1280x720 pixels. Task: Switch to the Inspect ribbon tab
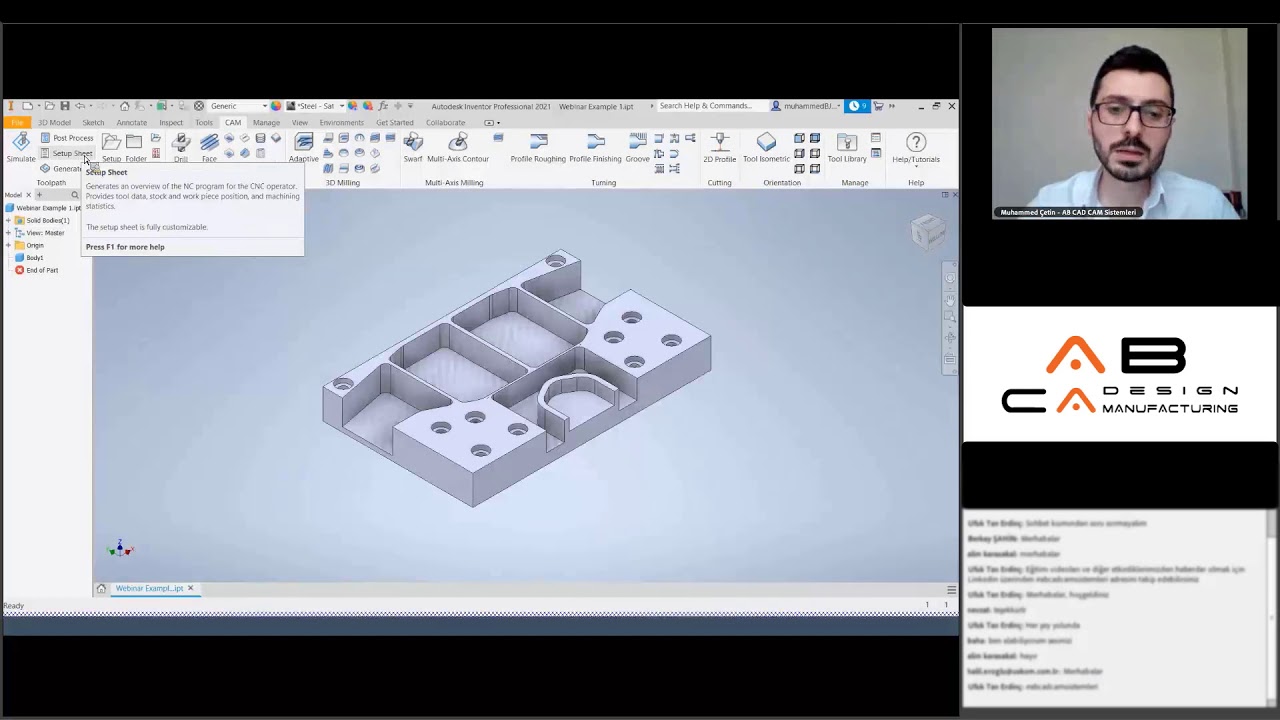[x=171, y=122]
